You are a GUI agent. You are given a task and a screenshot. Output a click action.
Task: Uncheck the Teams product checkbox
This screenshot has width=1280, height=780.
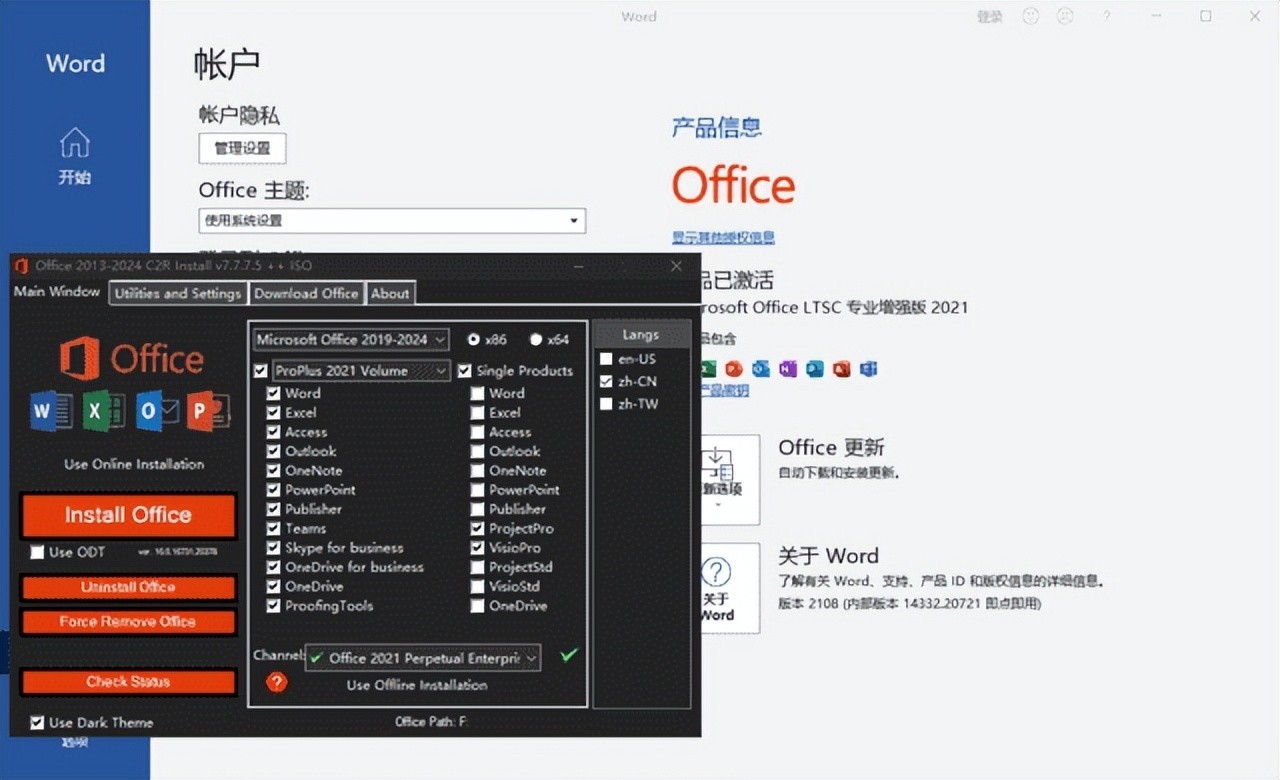tap(274, 528)
